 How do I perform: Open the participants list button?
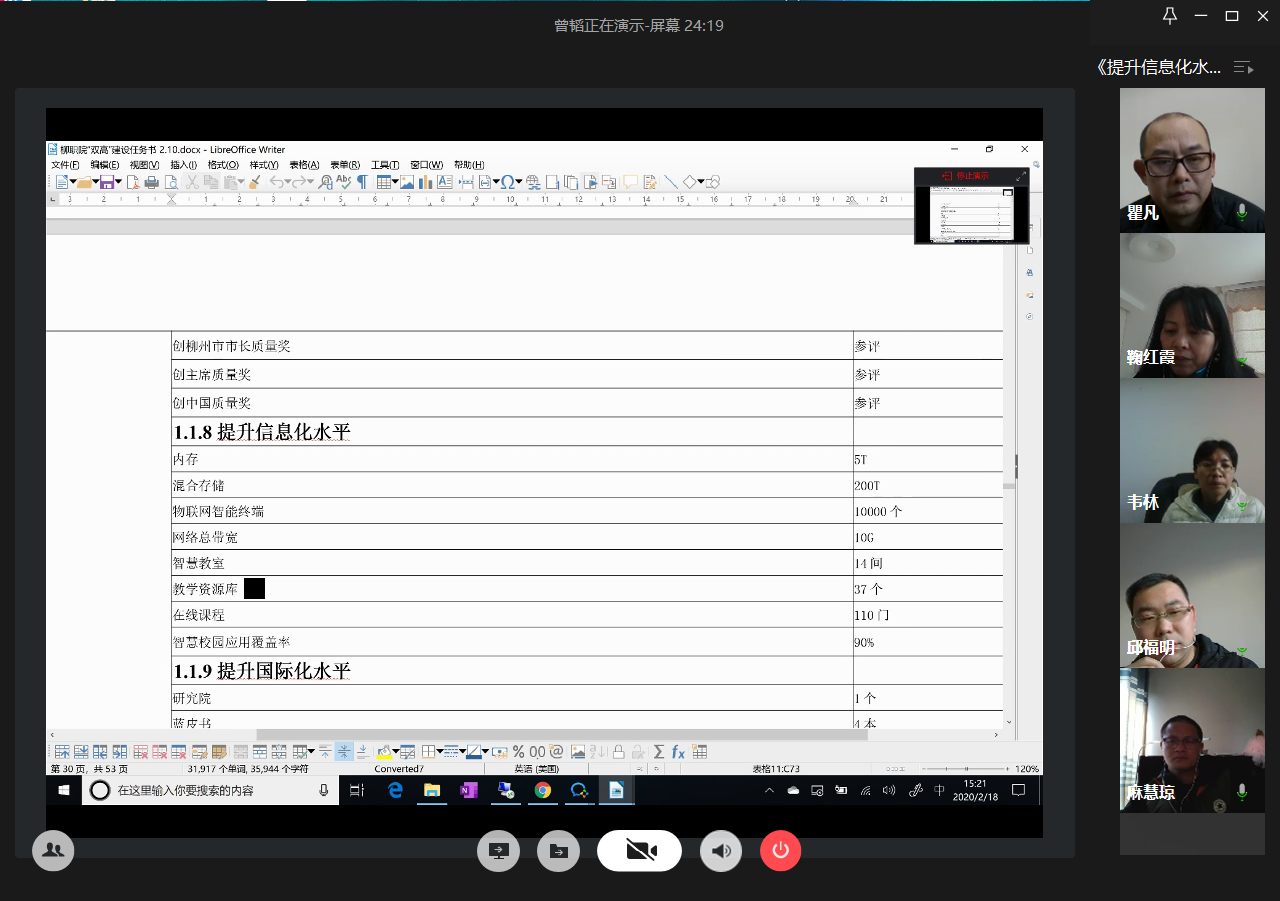pos(53,851)
